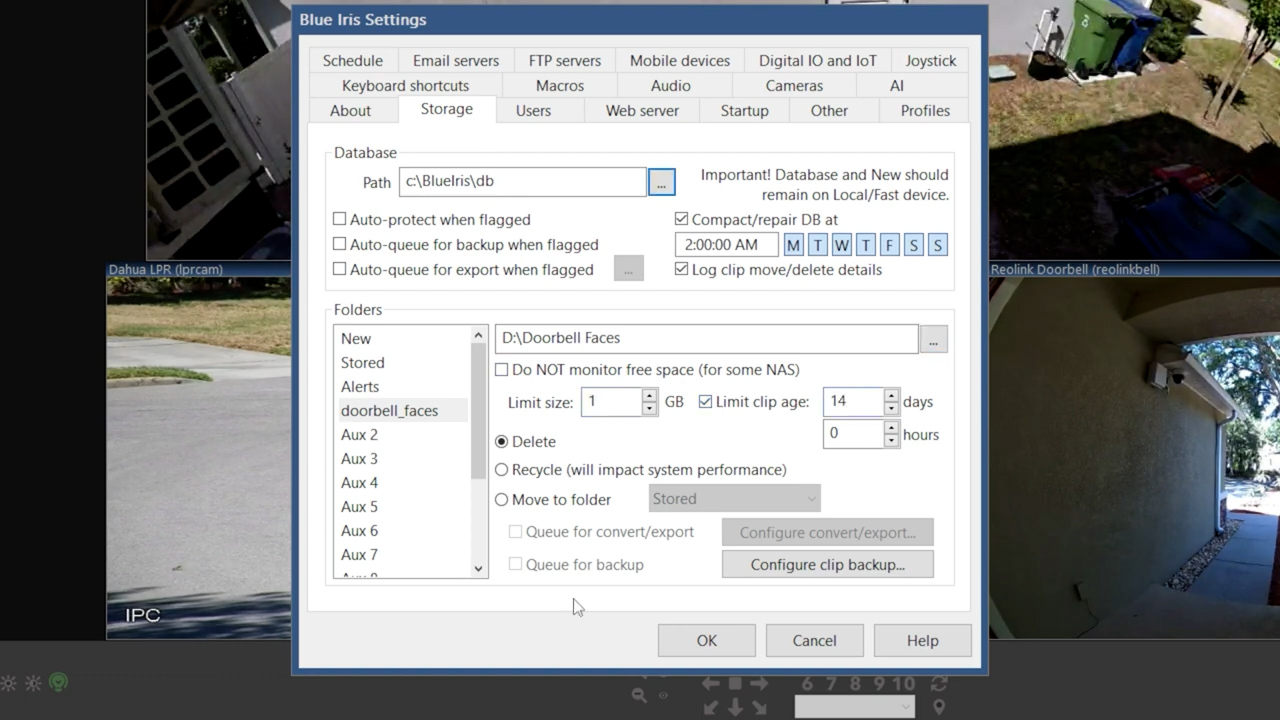Viewport: 1280px width, 720px height.
Task: Select the New folder entry
Action: (x=403, y=339)
